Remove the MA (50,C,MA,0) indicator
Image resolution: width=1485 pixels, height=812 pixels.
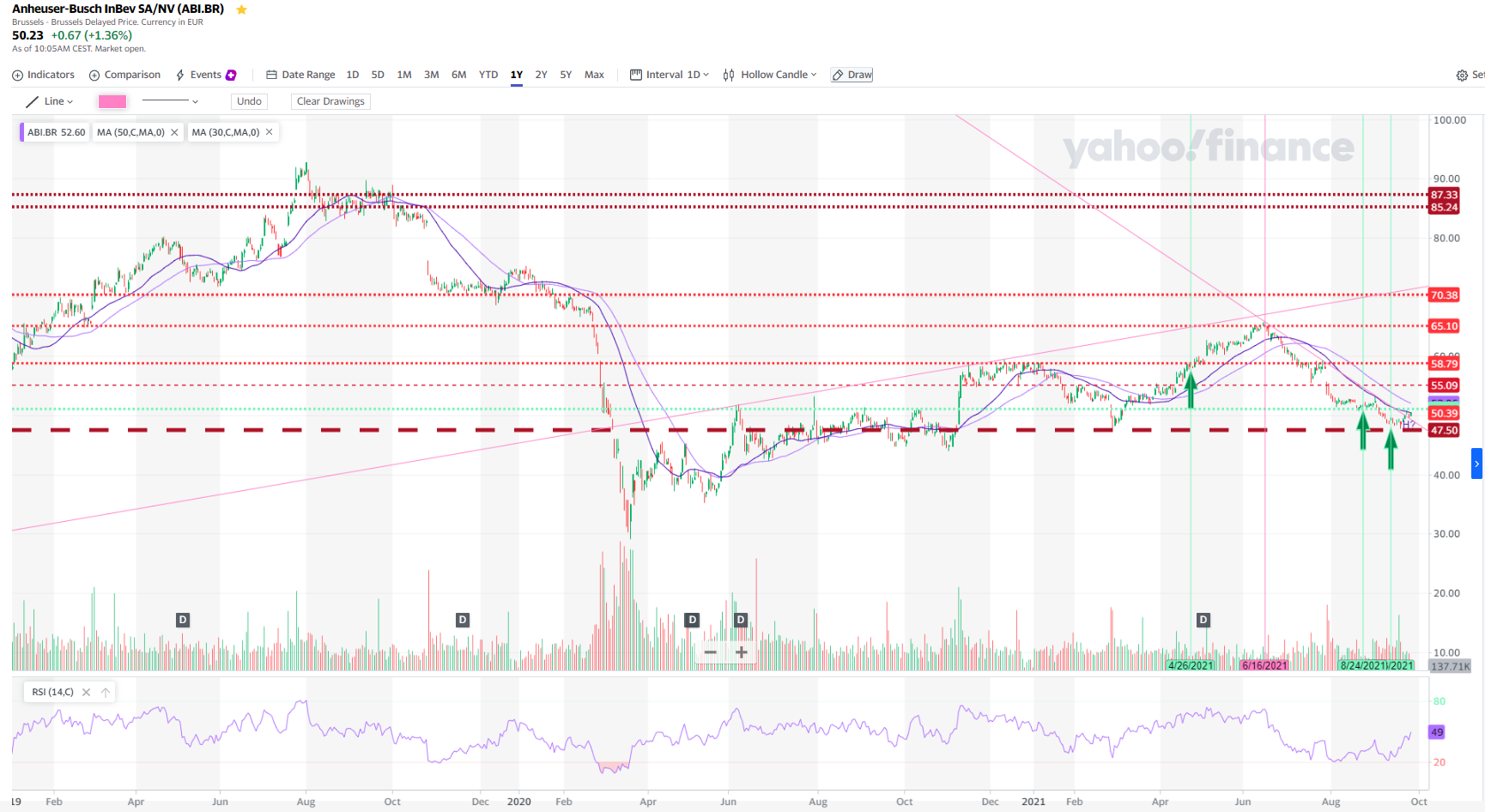point(174,132)
